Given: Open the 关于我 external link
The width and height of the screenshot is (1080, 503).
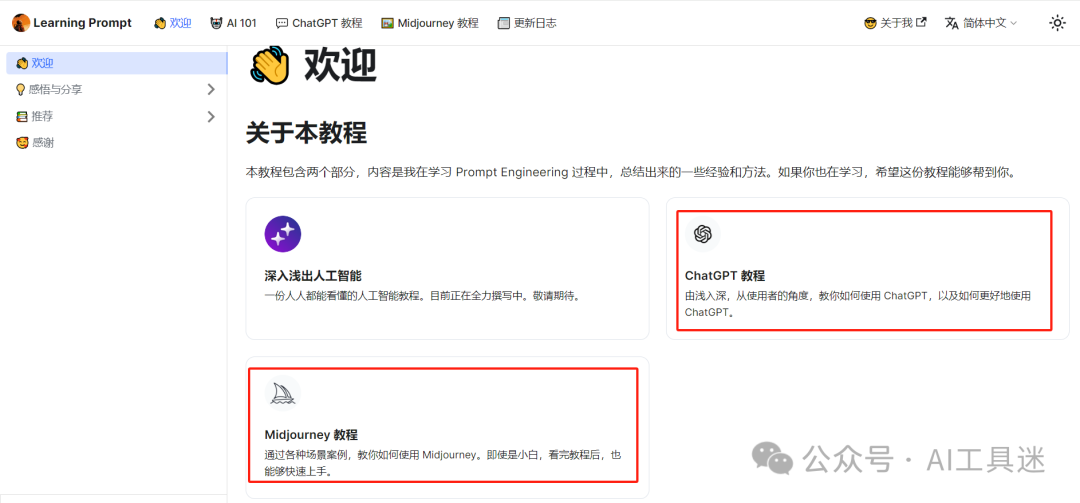Looking at the screenshot, I should [895, 23].
